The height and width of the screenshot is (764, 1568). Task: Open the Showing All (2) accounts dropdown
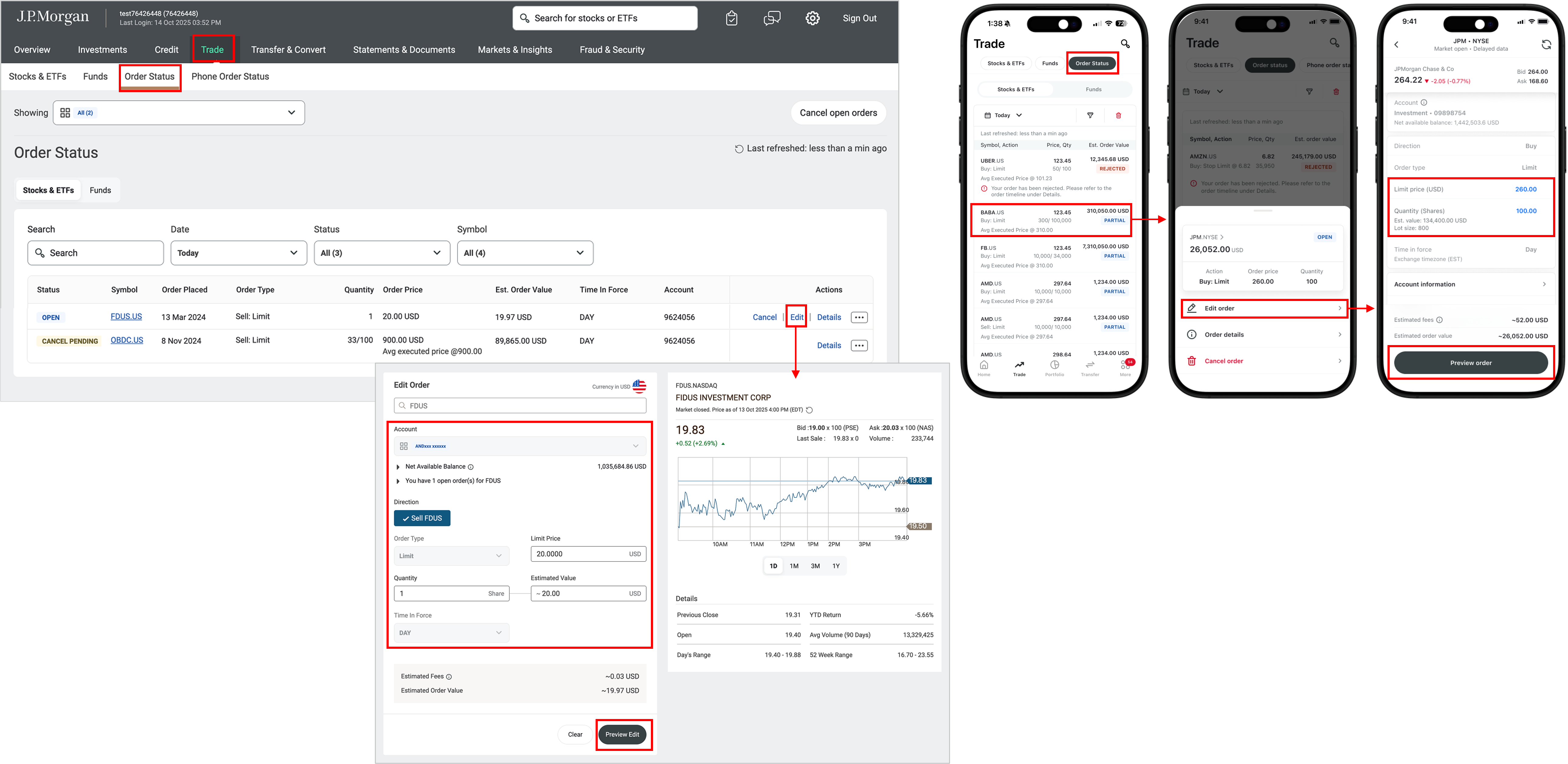tap(178, 112)
